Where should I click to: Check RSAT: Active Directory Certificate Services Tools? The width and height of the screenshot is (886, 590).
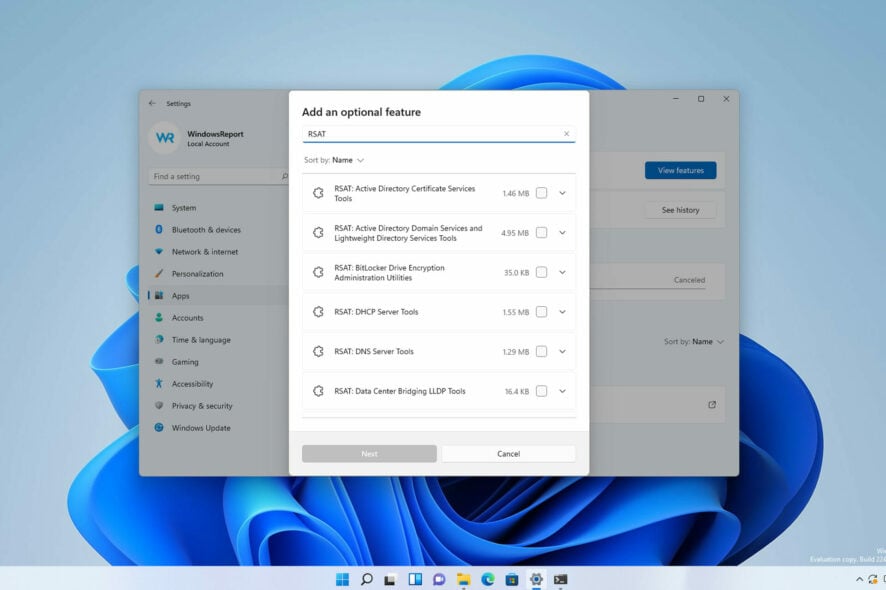(541, 193)
